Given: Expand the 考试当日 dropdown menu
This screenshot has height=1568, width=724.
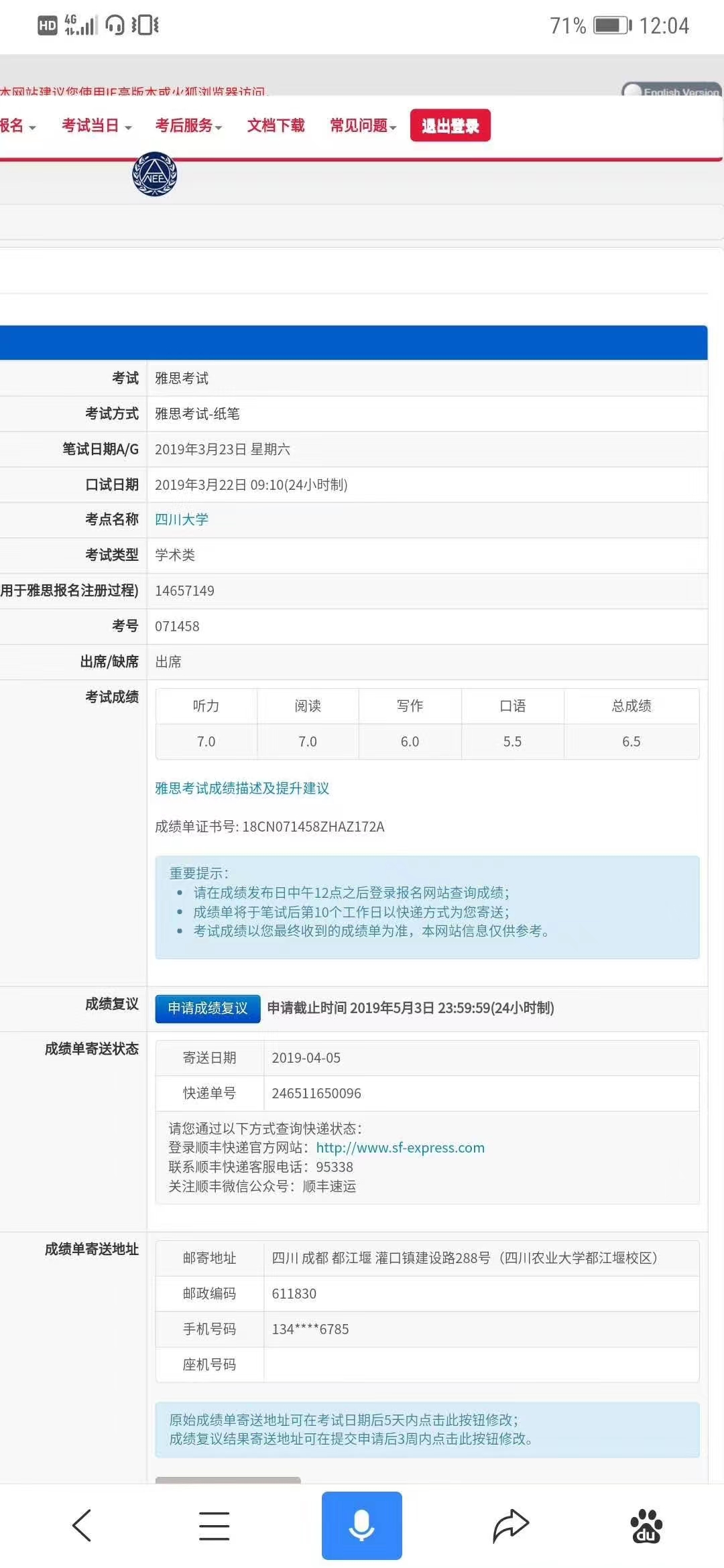Looking at the screenshot, I should click(97, 125).
